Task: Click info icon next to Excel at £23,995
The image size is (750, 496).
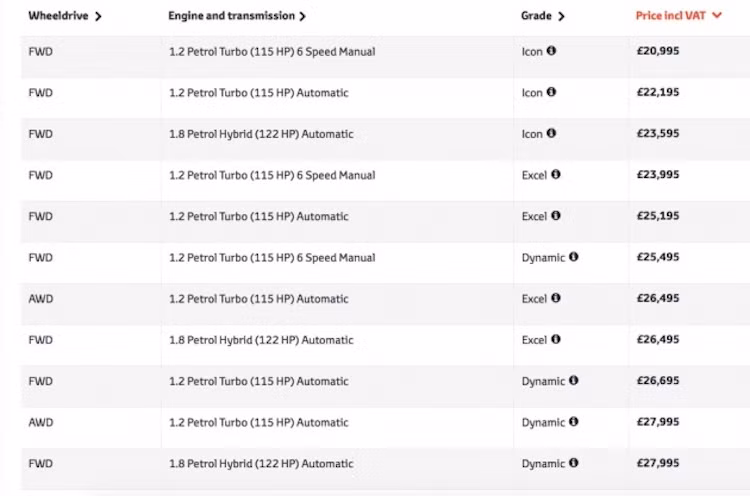Action: pos(556,174)
